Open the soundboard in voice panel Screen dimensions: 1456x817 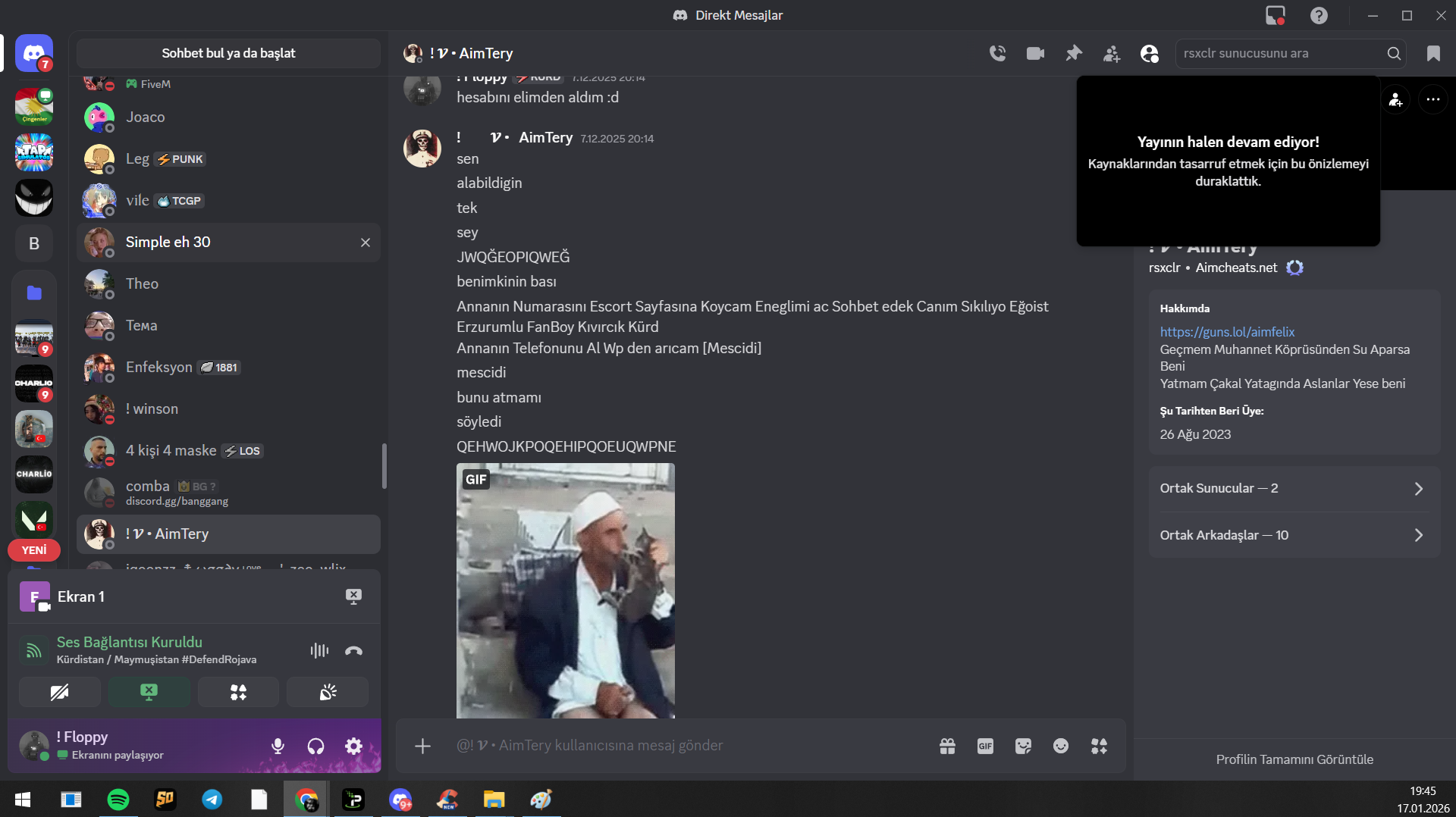pyautogui.click(x=328, y=692)
